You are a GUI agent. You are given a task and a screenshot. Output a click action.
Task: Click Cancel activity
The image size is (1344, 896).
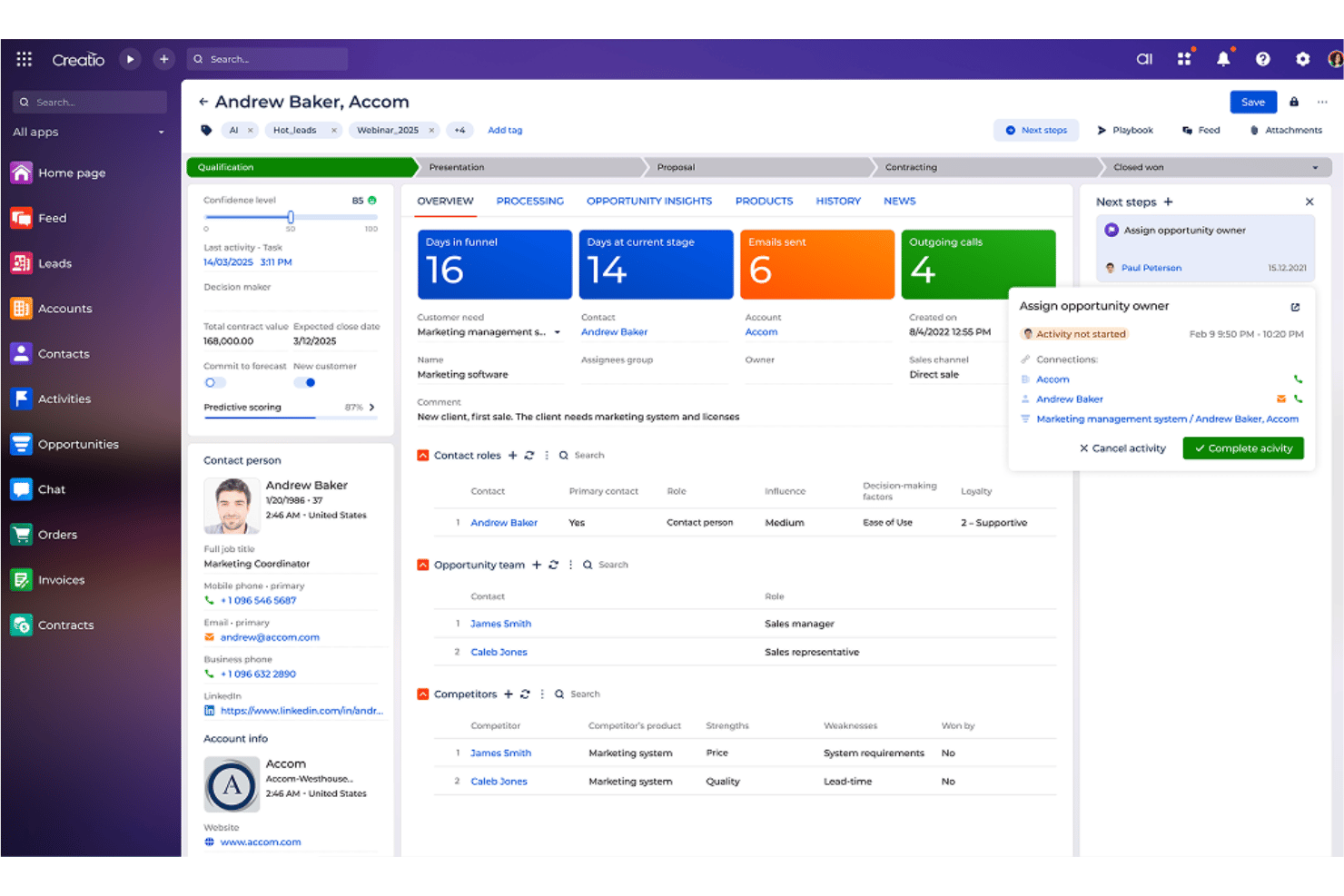1122,448
